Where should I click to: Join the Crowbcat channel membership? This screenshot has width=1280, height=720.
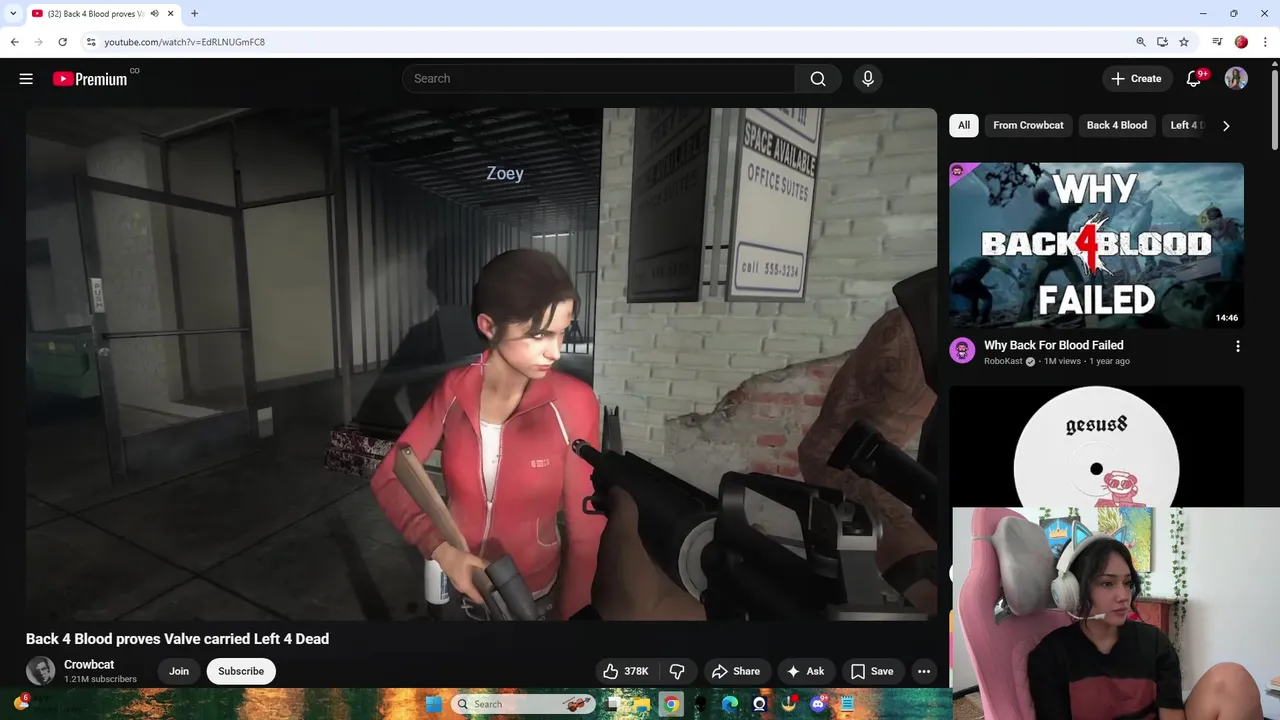click(179, 671)
